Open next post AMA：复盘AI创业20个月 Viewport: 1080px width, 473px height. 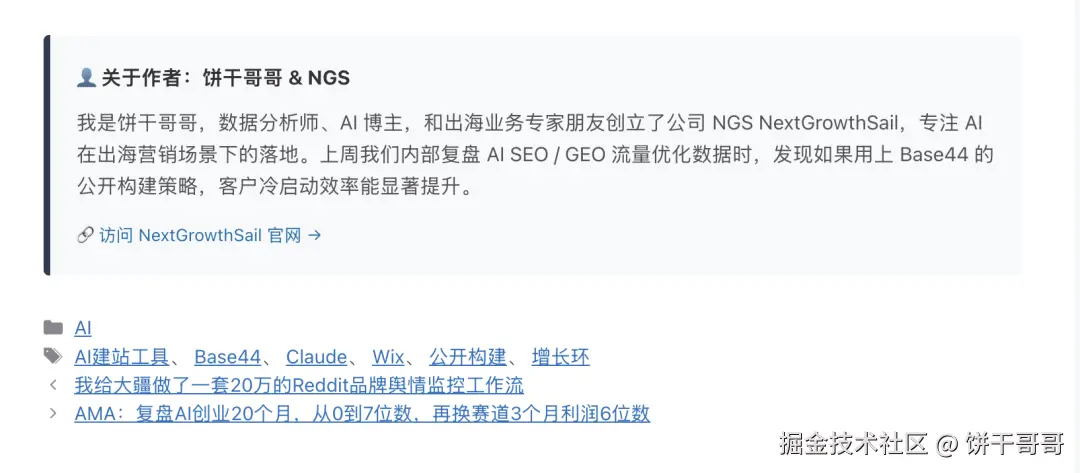(362, 413)
